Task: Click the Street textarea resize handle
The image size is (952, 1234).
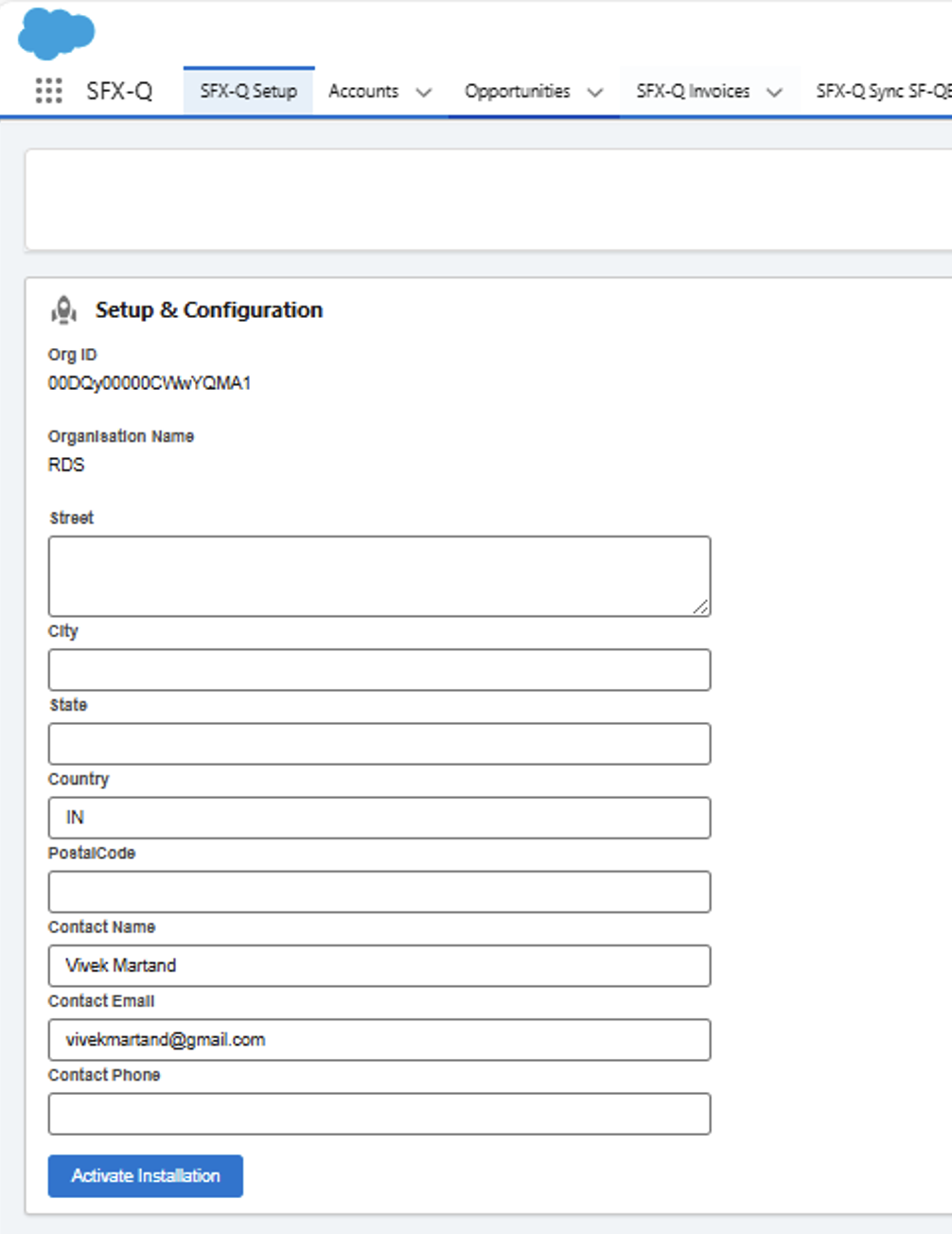Action: 700,607
